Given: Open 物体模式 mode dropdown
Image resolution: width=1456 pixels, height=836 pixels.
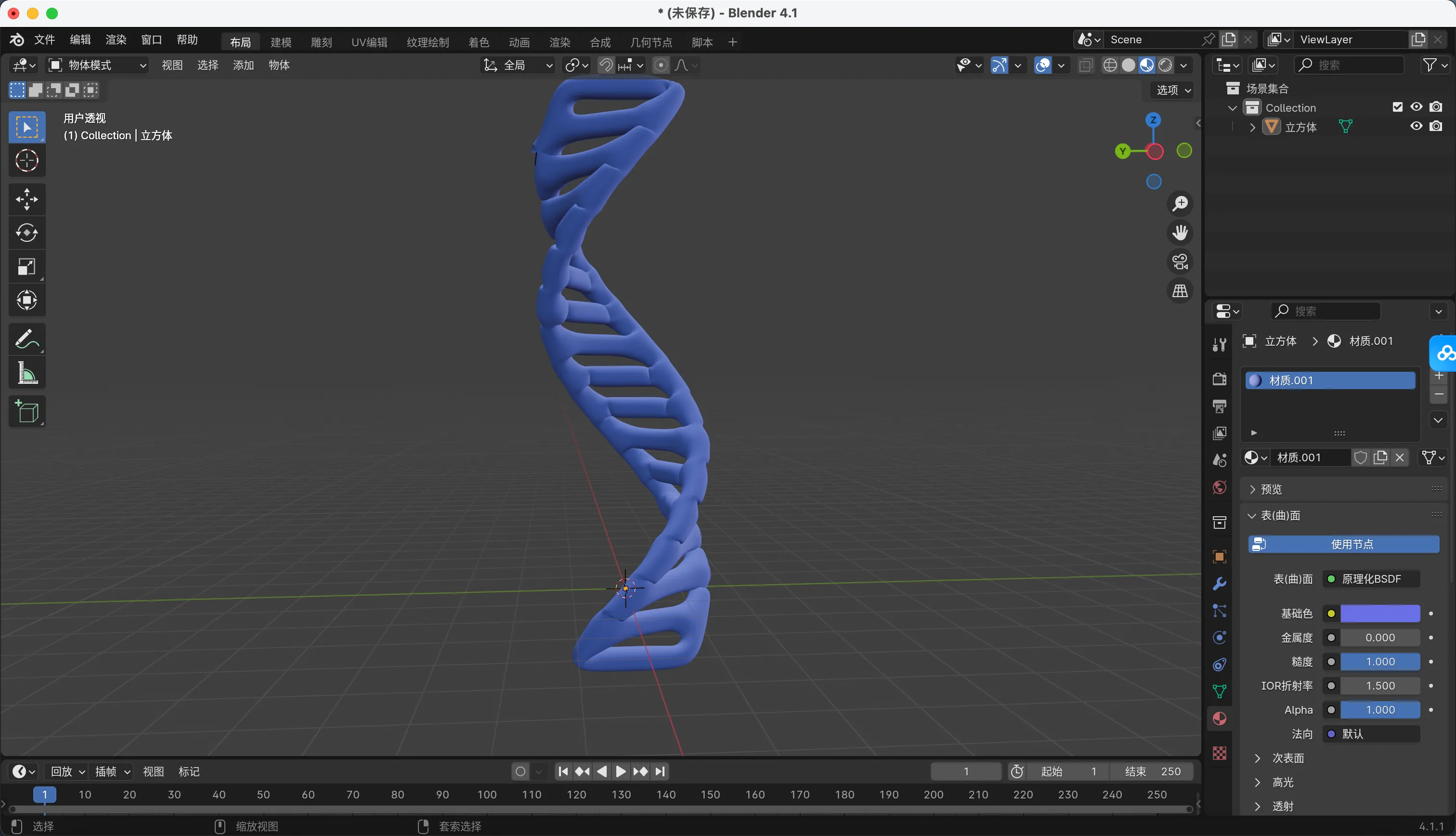Looking at the screenshot, I should [x=98, y=65].
